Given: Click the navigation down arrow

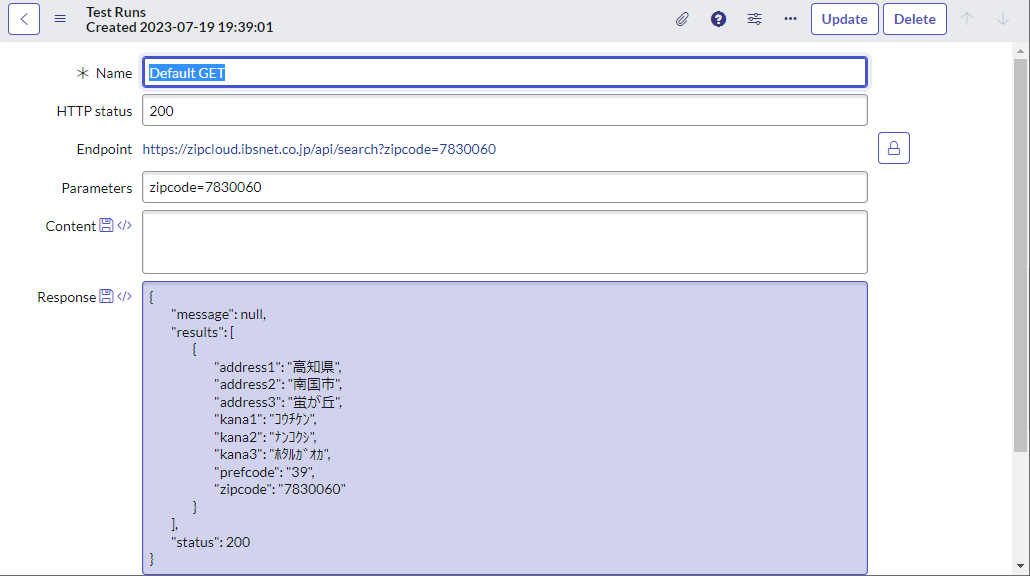Looking at the screenshot, I should click(1003, 18).
